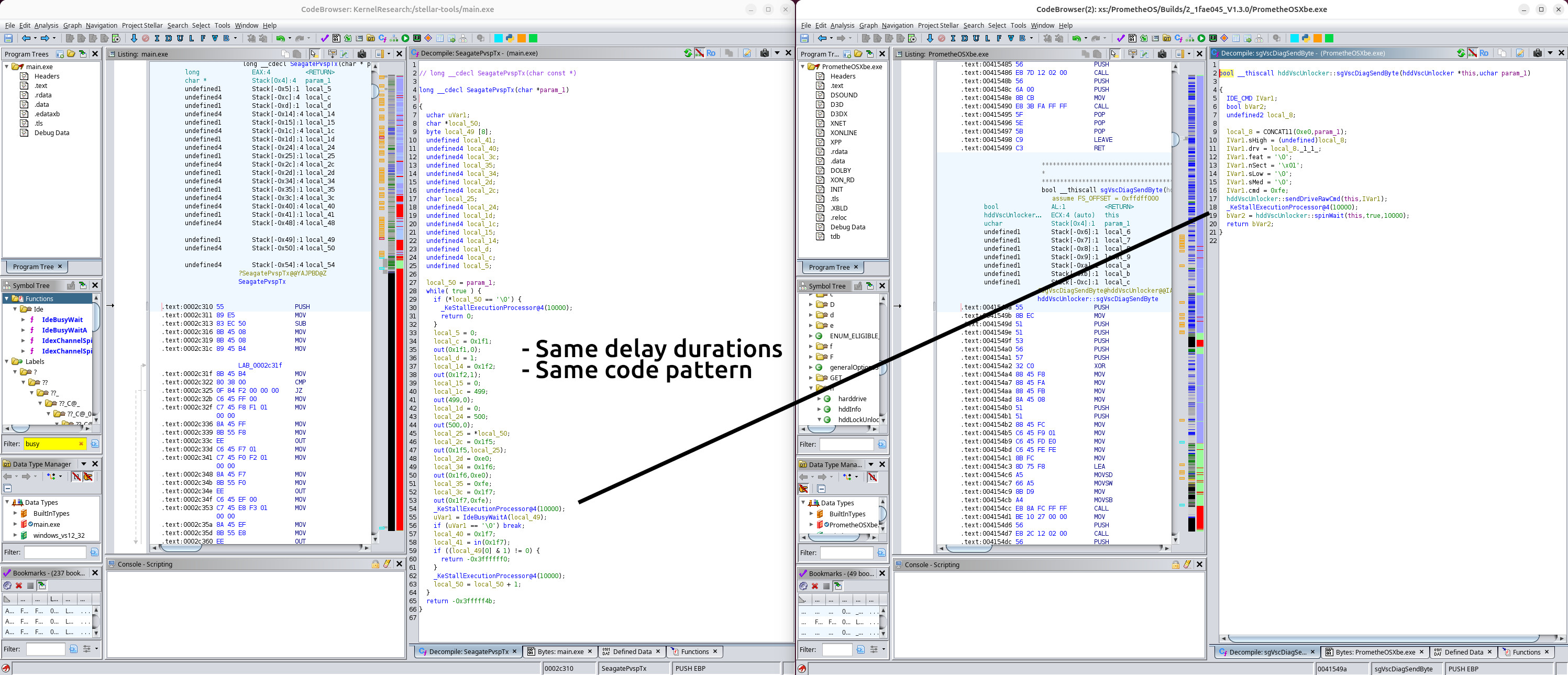
Task: Toggle scroll lock in left Console
Action: pos(376,564)
